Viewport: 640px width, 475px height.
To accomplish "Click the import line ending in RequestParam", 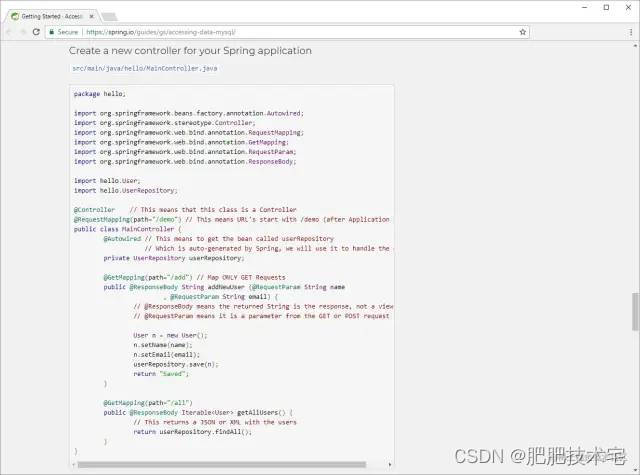I will click(x=185, y=152).
